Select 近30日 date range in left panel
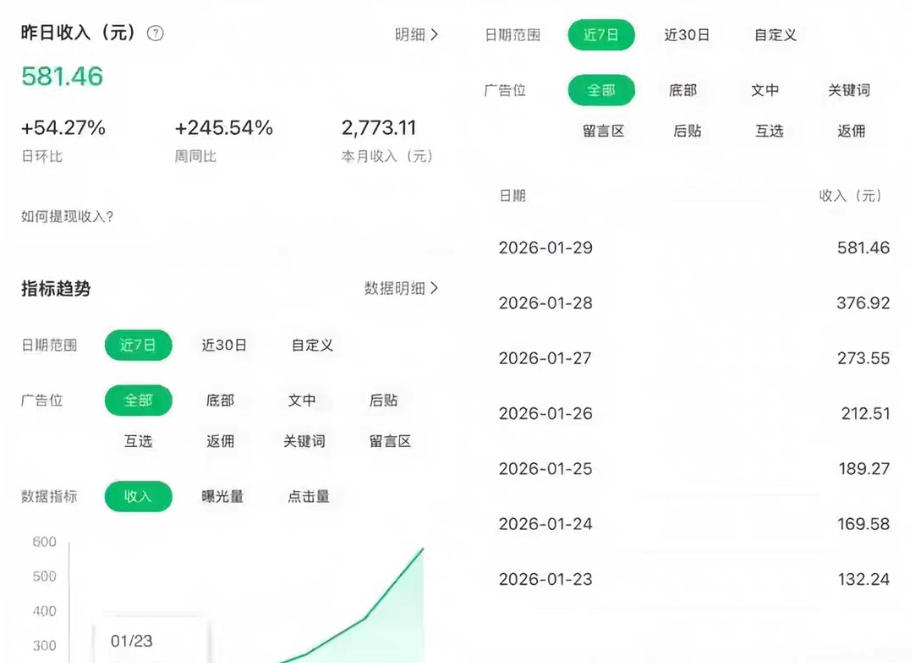The image size is (912, 663). [x=223, y=344]
